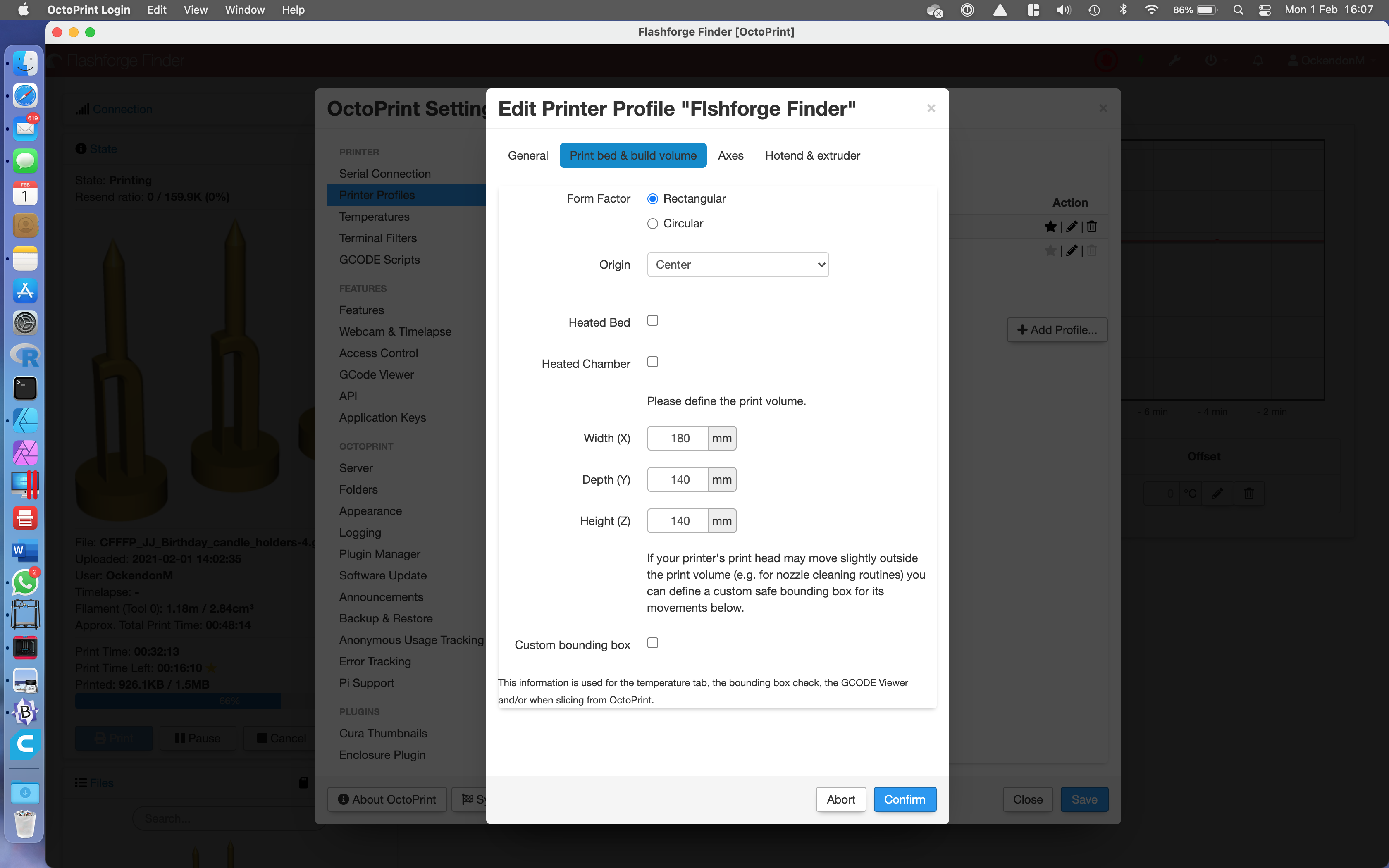Click Close in OctoPrint Settings
Viewport: 1389px width, 868px height.
point(1027,799)
